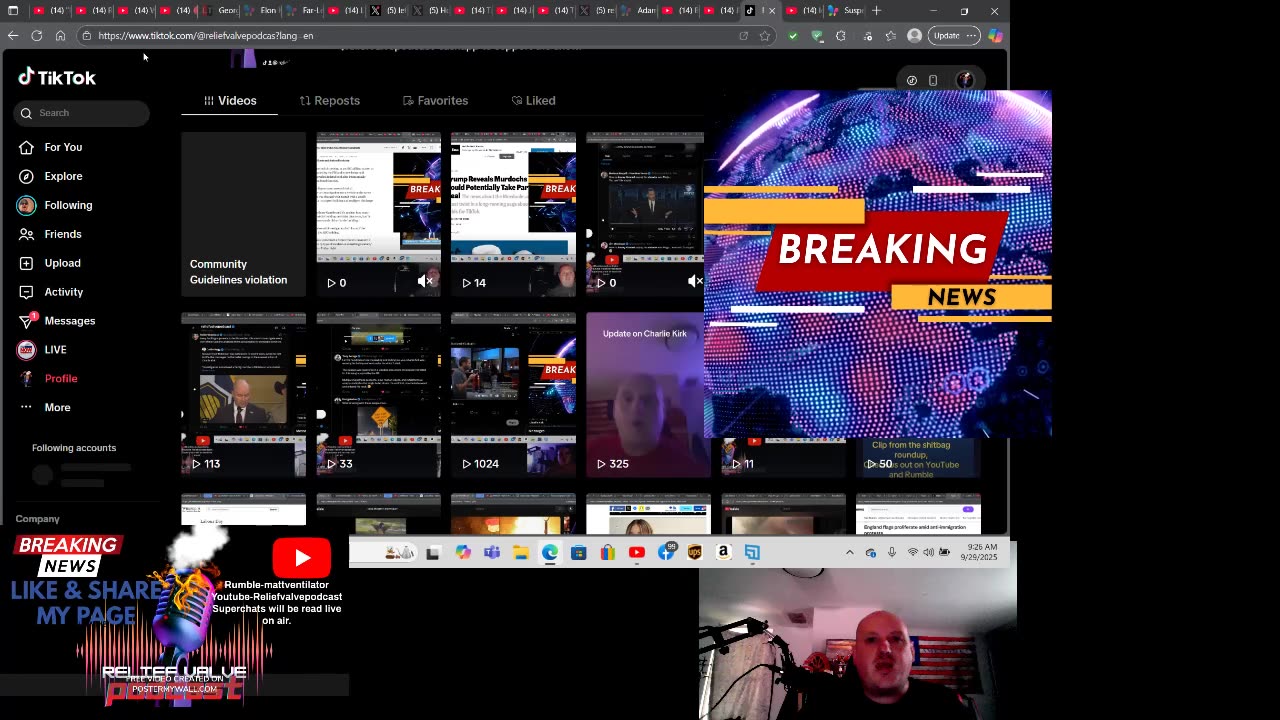Image resolution: width=1280 pixels, height=720 pixels.
Task: Click the Company footer heading
Action: pos(37,519)
